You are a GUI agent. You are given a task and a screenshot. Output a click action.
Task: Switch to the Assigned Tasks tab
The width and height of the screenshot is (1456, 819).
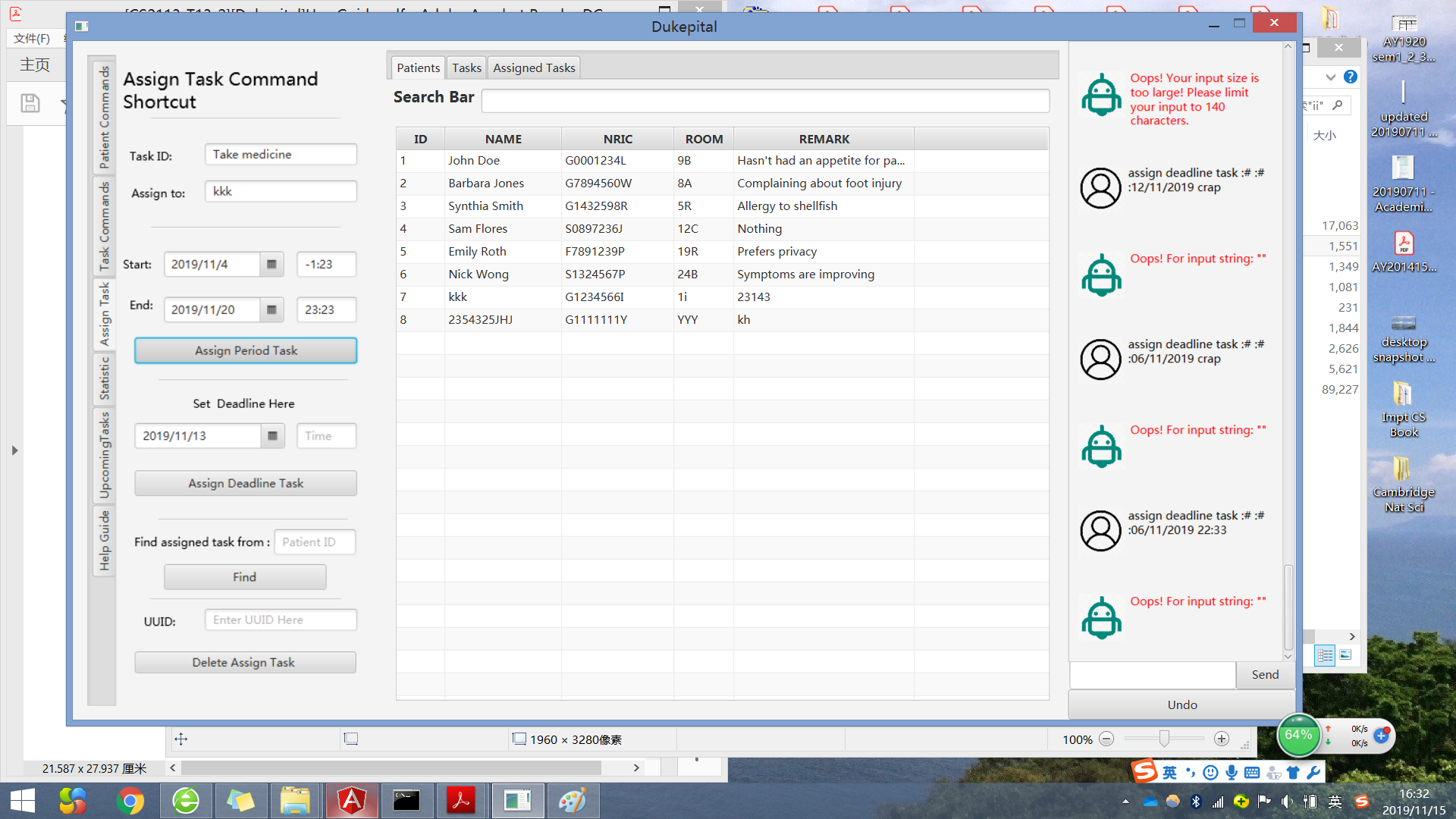pyautogui.click(x=534, y=68)
